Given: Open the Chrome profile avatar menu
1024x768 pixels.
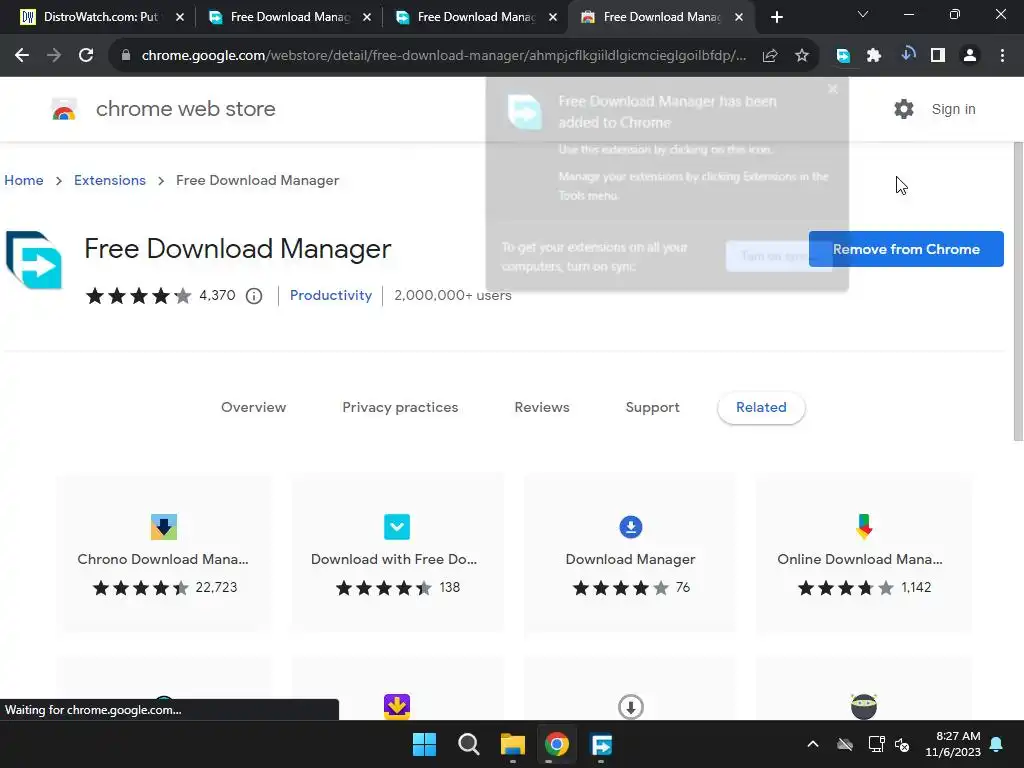Looking at the screenshot, I should pyautogui.click(x=970, y=56).
